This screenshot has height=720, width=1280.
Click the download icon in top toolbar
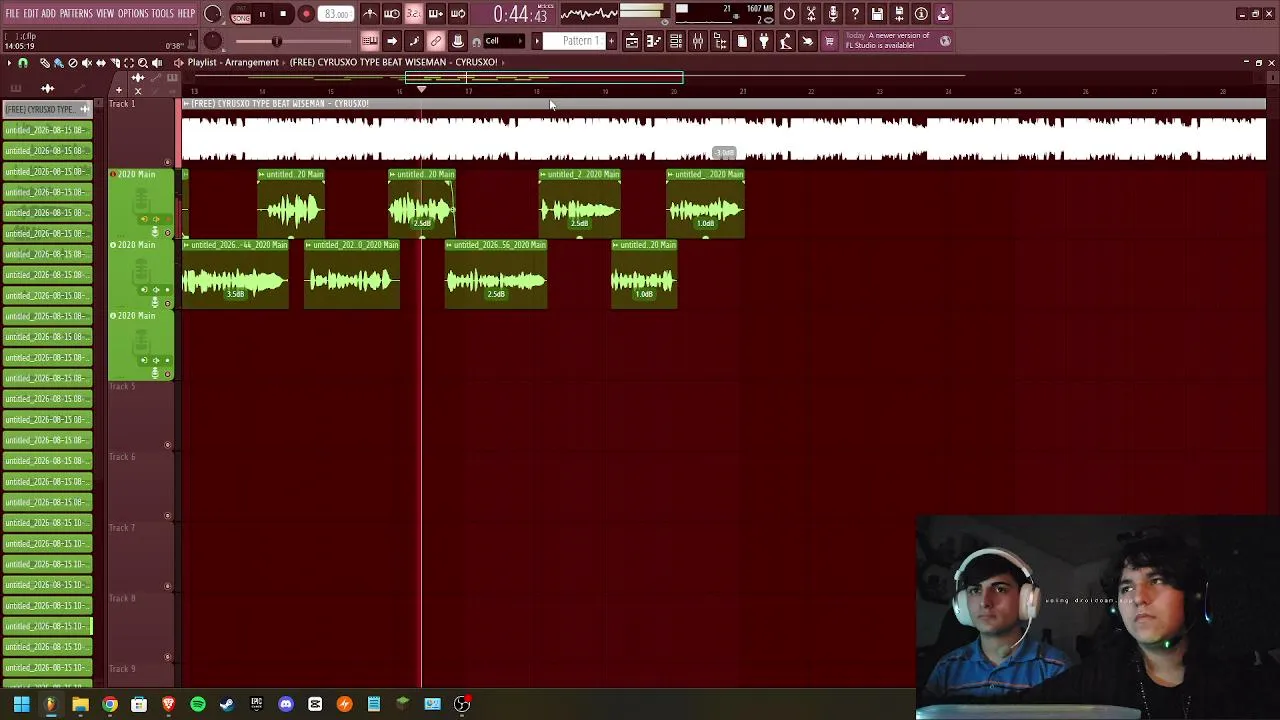click(943, 14)
